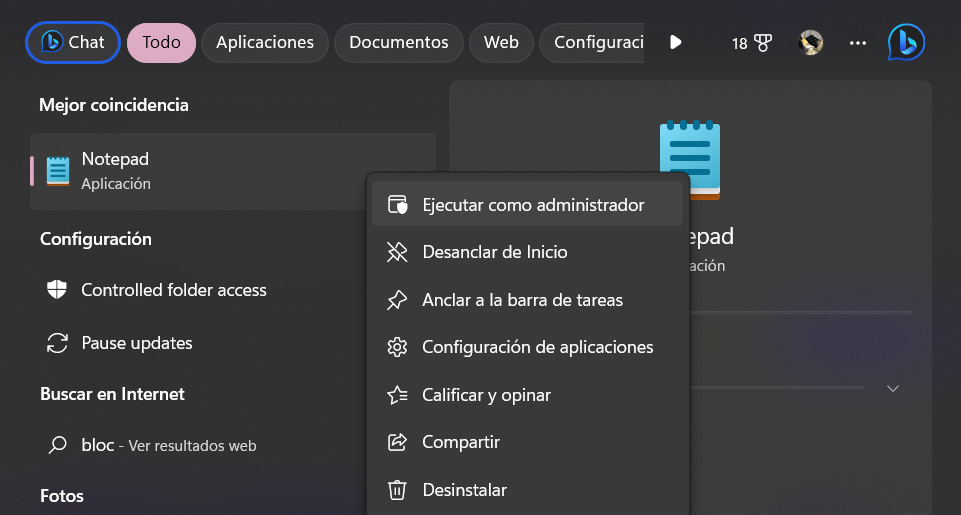
Task: Switch to the Aplicaciones filter tab
Action: coord(265,43)
